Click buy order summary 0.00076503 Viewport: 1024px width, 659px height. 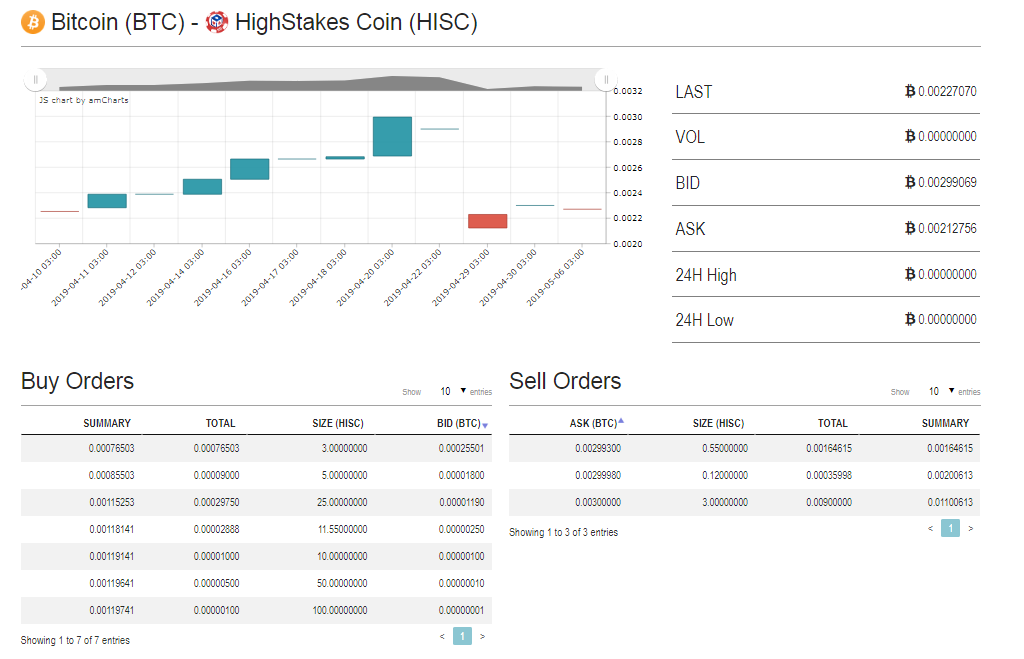tap(112, 449)
